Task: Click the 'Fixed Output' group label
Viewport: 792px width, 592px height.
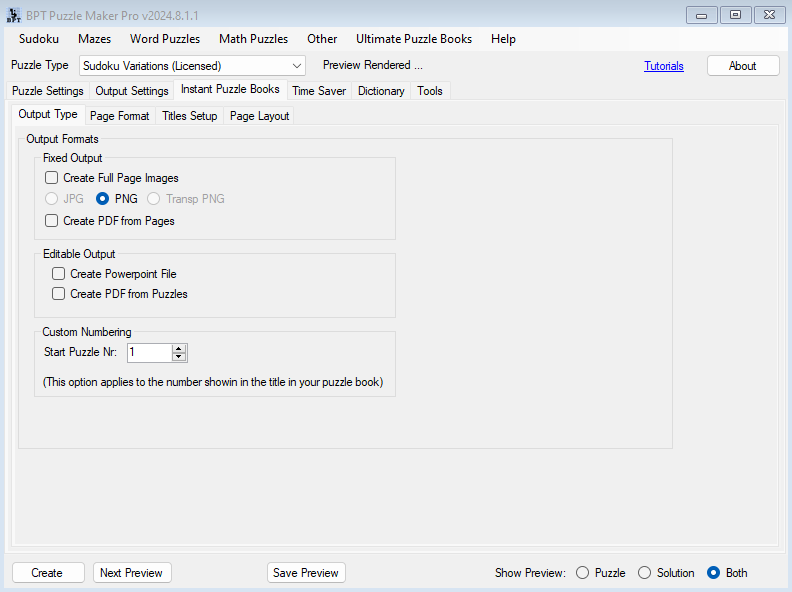Action: pos(73,158)
